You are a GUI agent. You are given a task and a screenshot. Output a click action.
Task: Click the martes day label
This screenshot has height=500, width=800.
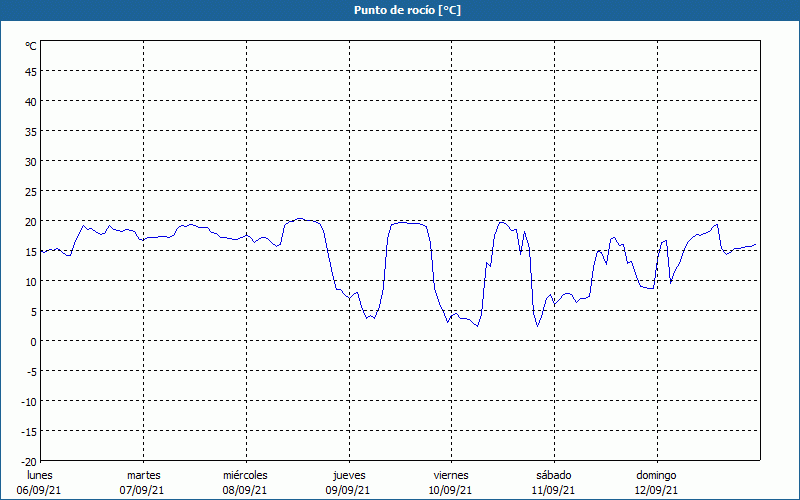point(143,475)
